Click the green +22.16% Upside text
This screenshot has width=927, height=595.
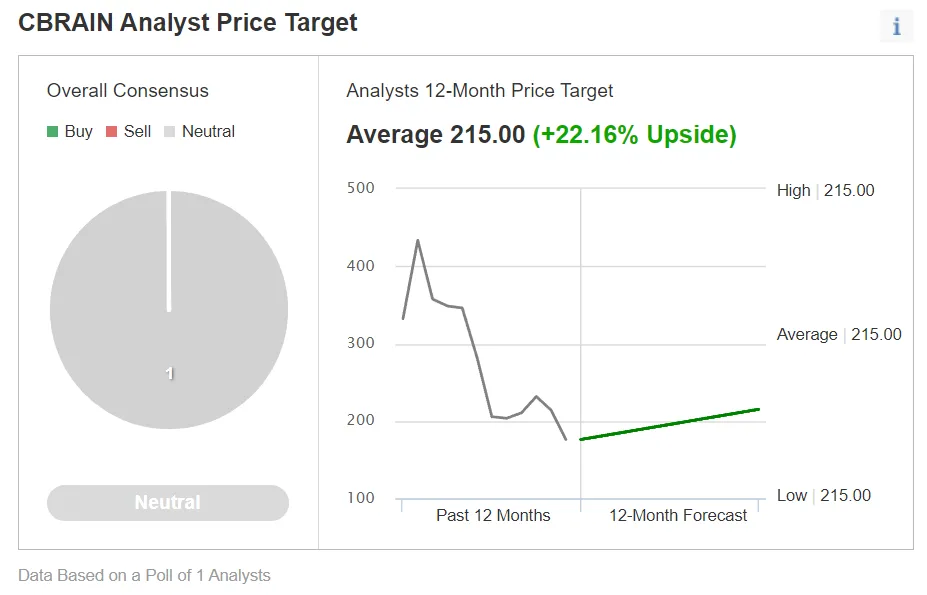634,135
